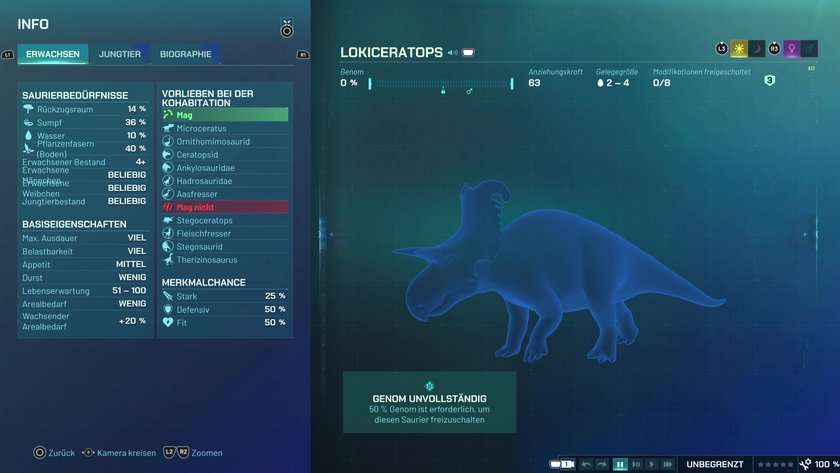Undo with the curved left arrow
Image resolution: width=840 pixels, height=473 pixels.
pyautogui.click(x=586, y=464)
